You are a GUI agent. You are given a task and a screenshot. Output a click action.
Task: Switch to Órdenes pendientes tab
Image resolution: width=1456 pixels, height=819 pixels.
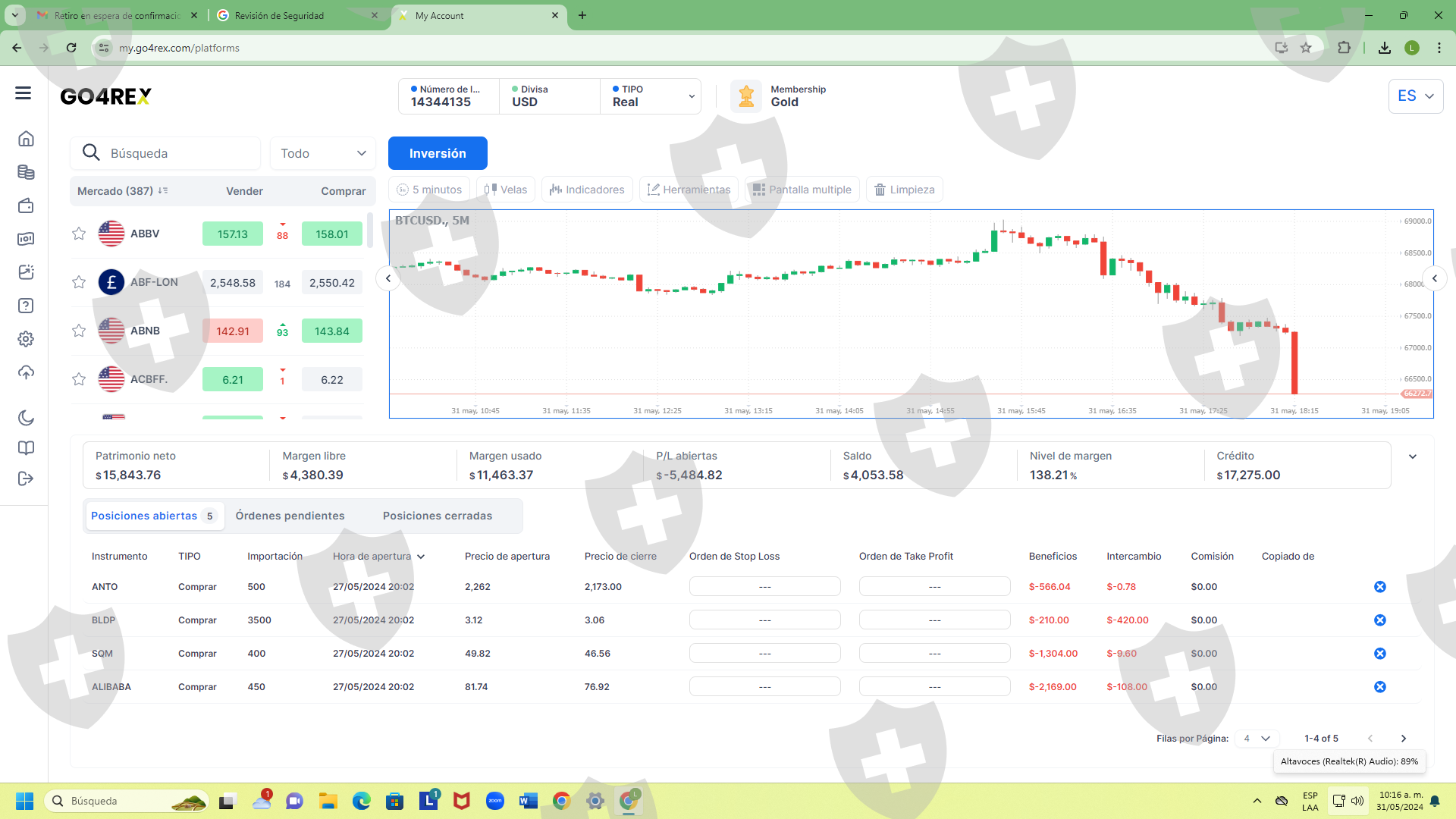click(290, 516)
